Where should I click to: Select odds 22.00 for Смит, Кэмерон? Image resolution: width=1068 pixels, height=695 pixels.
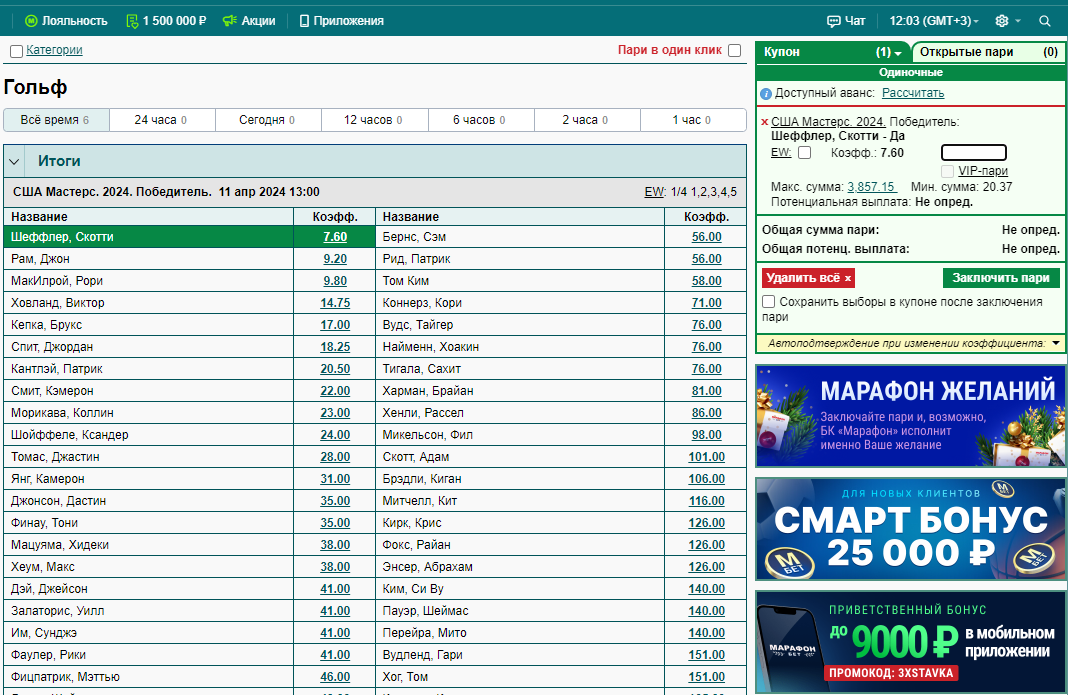click(x=335, y=391)
